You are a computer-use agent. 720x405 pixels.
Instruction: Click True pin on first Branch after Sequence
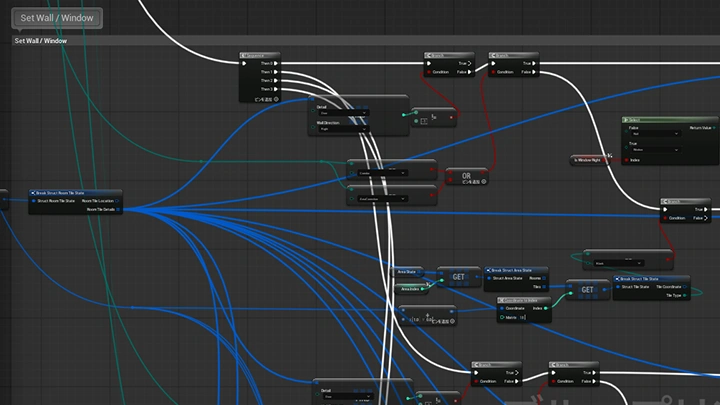469,63
